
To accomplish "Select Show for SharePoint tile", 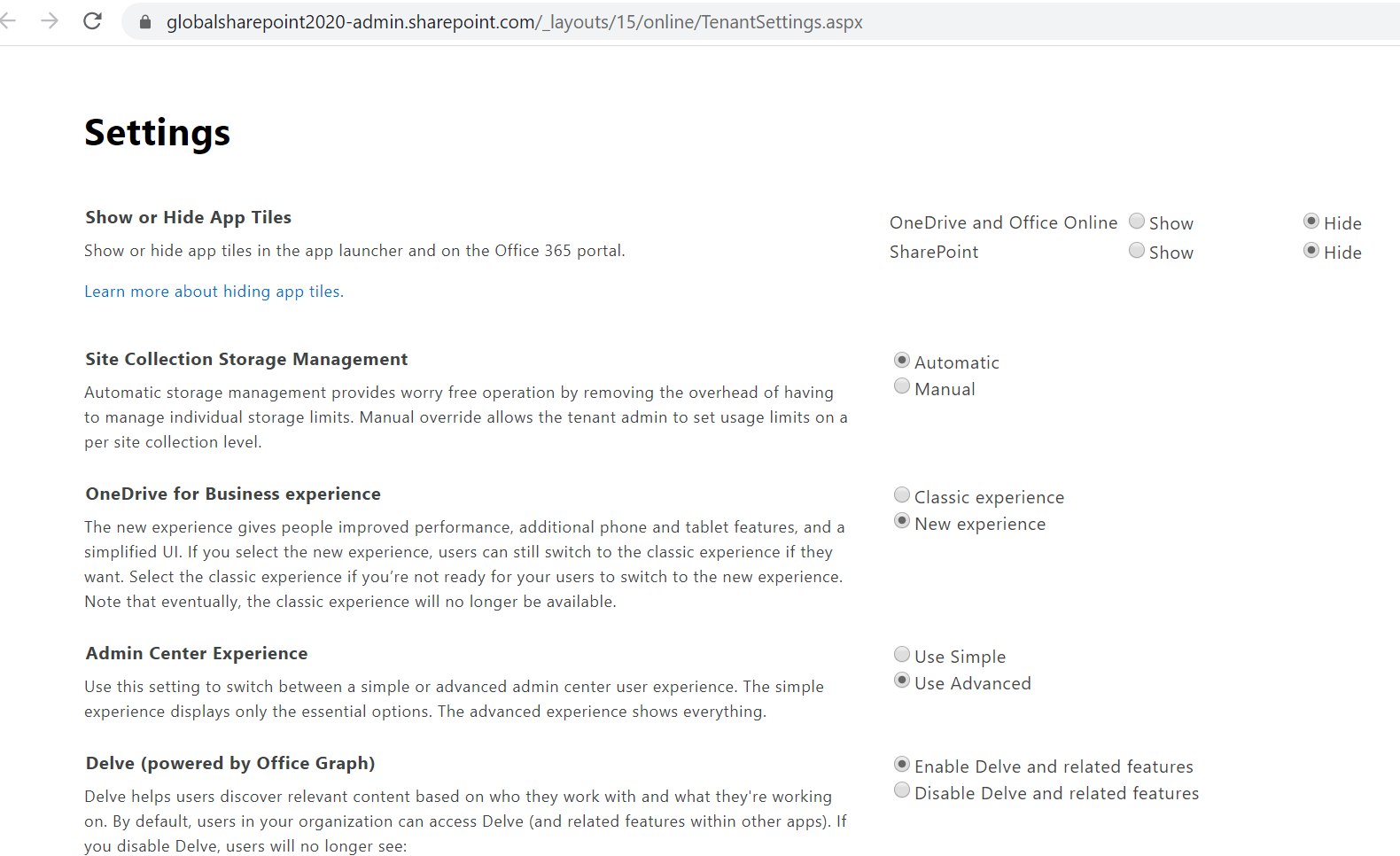I will pyautogui.click(x=1137, y=251).
